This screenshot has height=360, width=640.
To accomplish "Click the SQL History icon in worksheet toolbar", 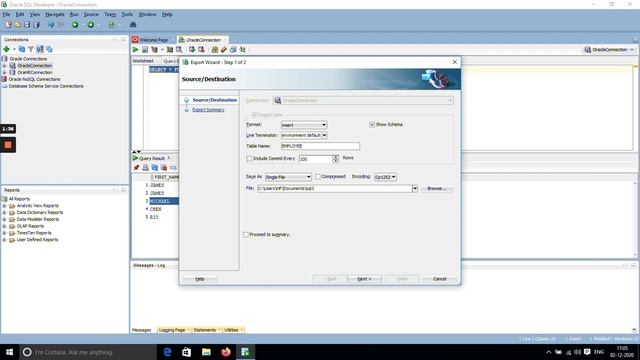I will point(233,50).
